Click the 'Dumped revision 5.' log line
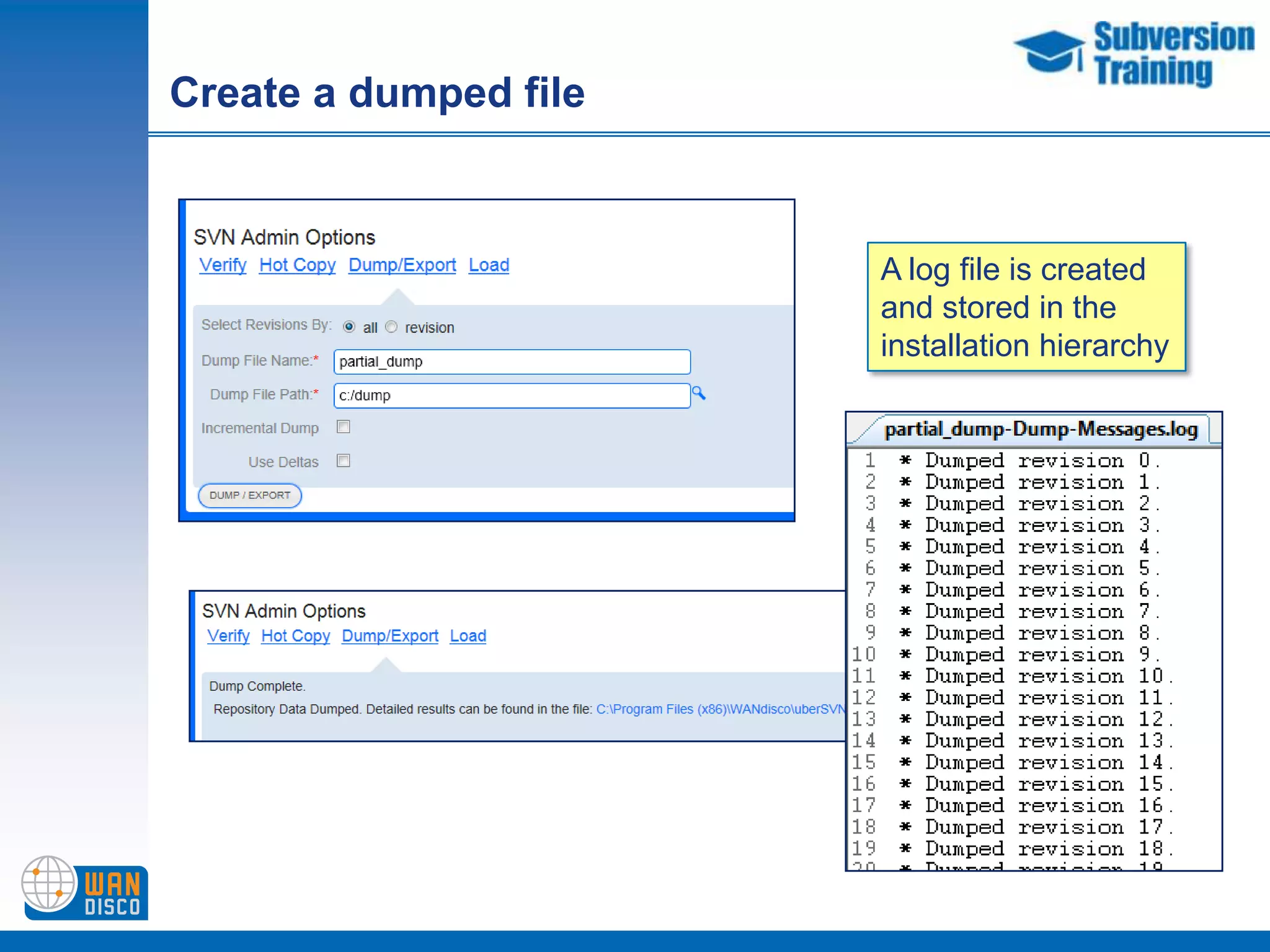Viewport: 1270px width, 952px height. [1029, 568]
